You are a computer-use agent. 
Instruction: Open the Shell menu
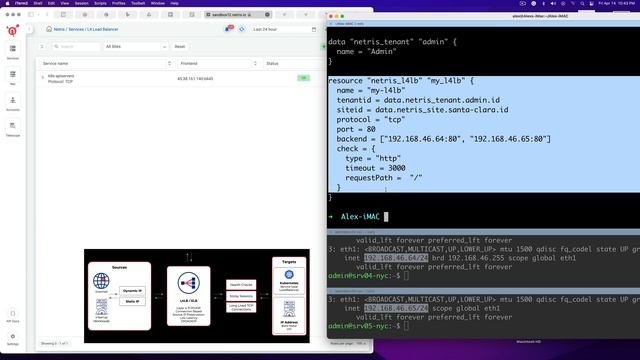point(38,3)
